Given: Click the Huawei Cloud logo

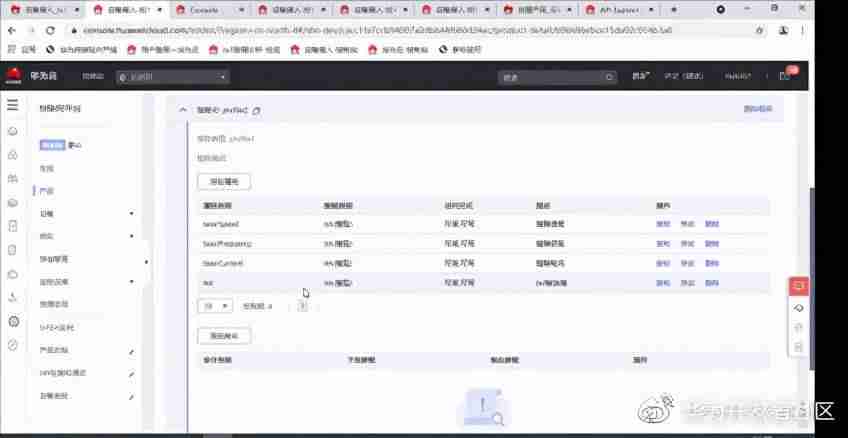Looking at the screenshot, I should pos(14,76).
